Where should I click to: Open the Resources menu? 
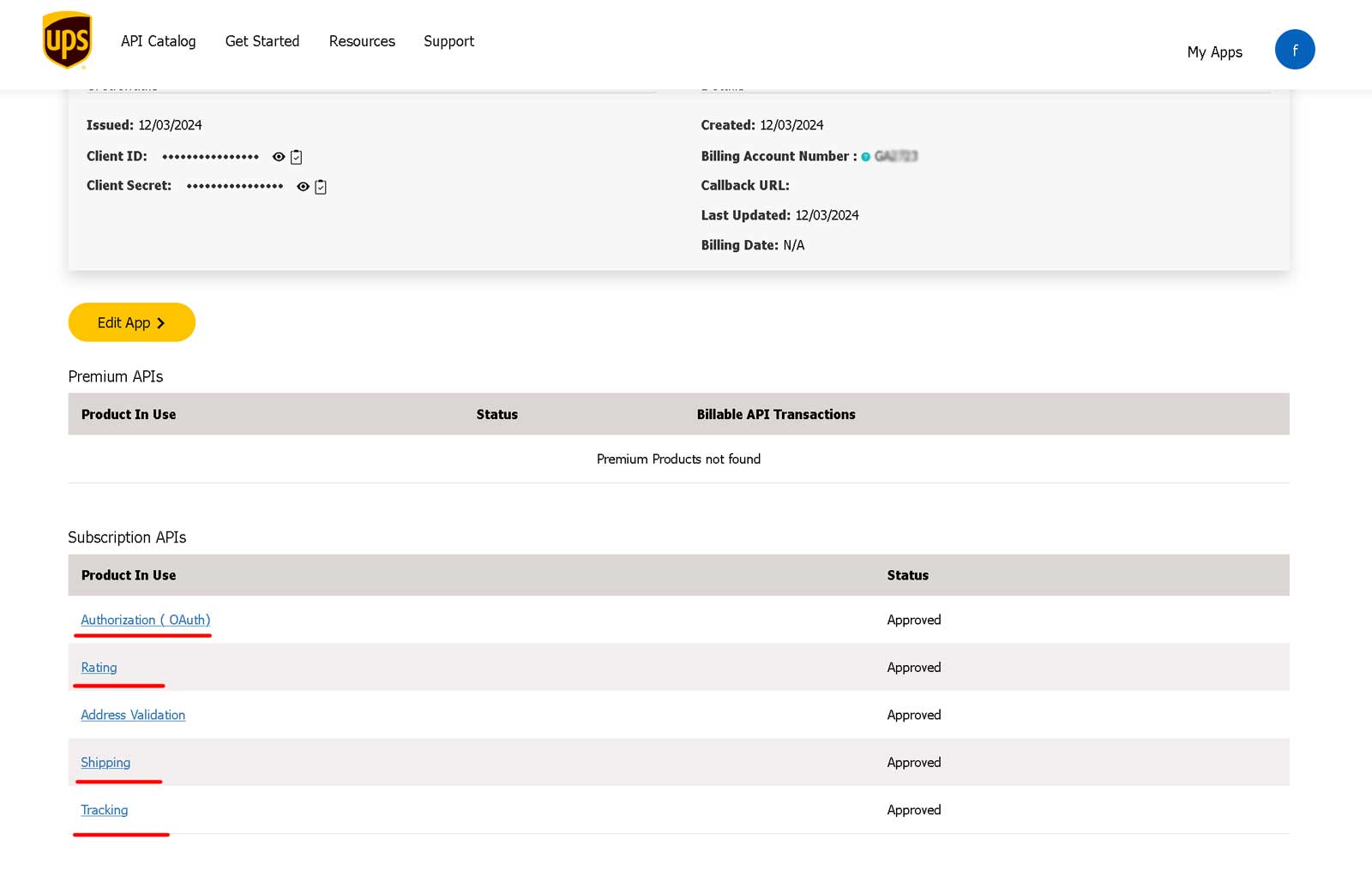click(362, 41)
